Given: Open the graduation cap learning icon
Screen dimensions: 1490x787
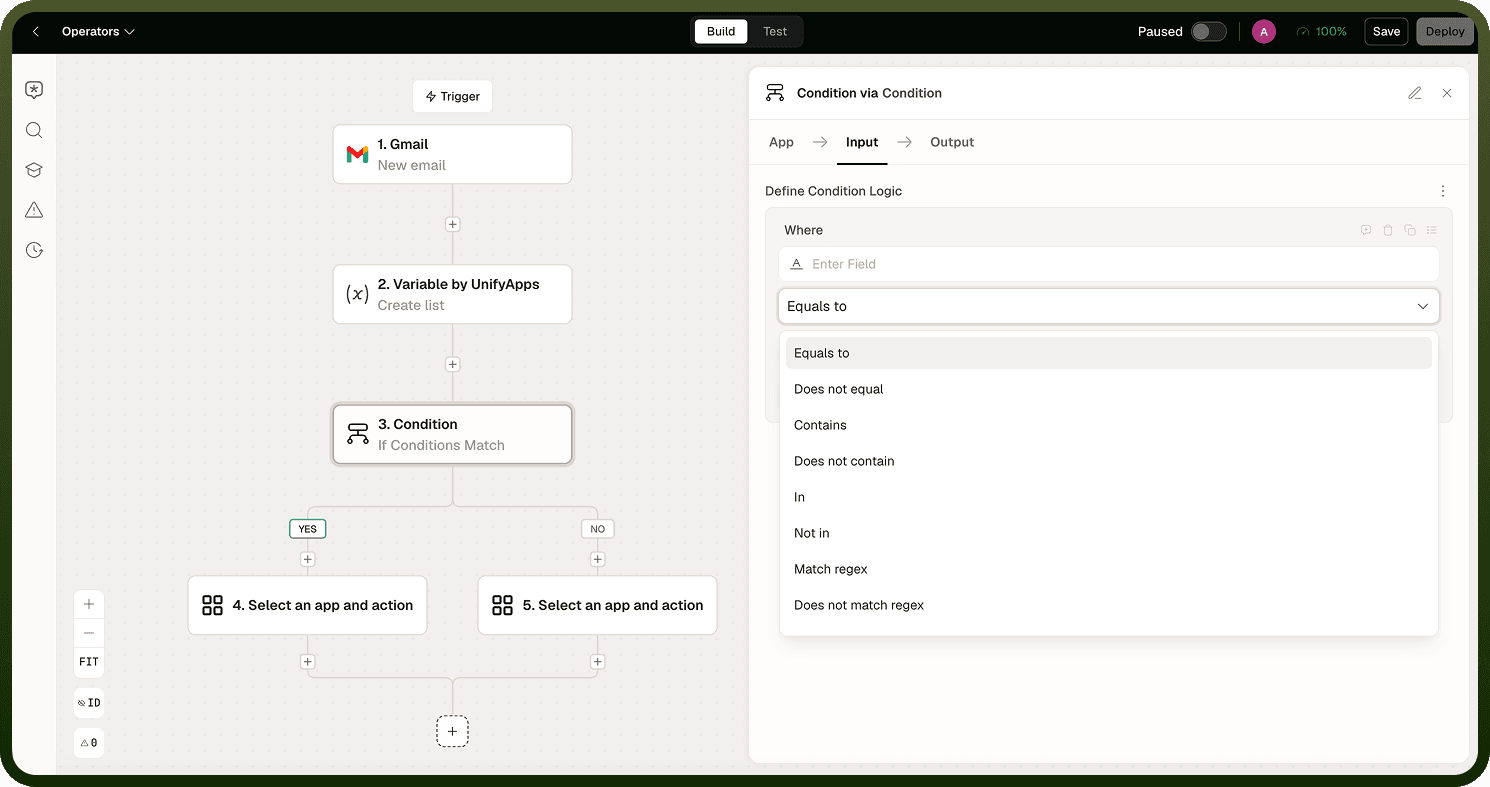Looking at the screenshot, I should [34, 170].
